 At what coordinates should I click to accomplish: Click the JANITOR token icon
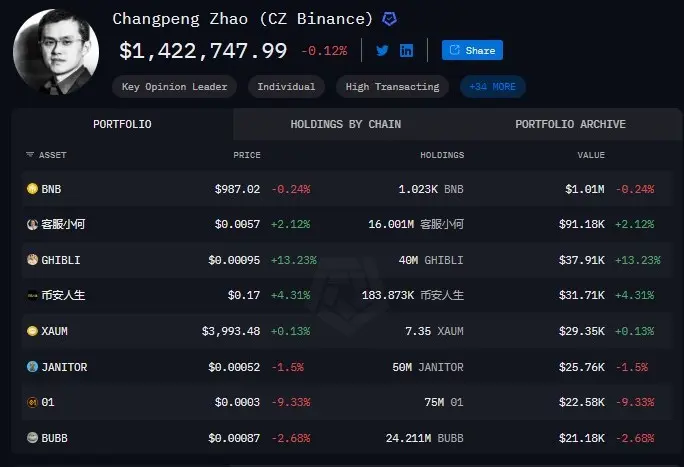(x=32, y=367)
